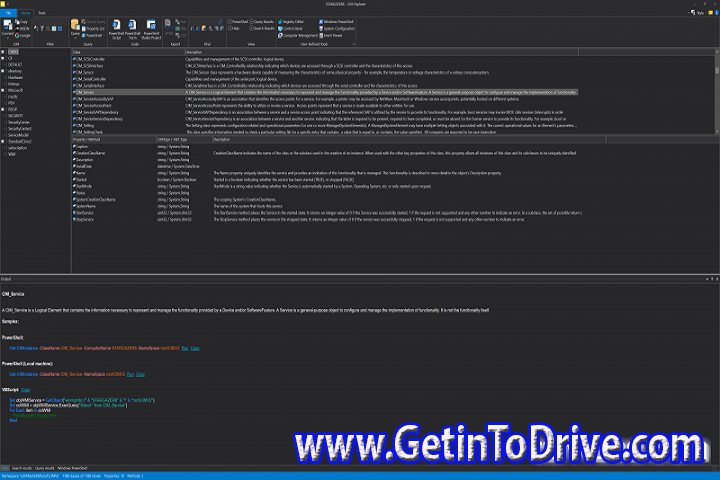Screen dimensions: 720x480
Task: Switch to the Tools ribbon tab
Action: tap(42, 13)
